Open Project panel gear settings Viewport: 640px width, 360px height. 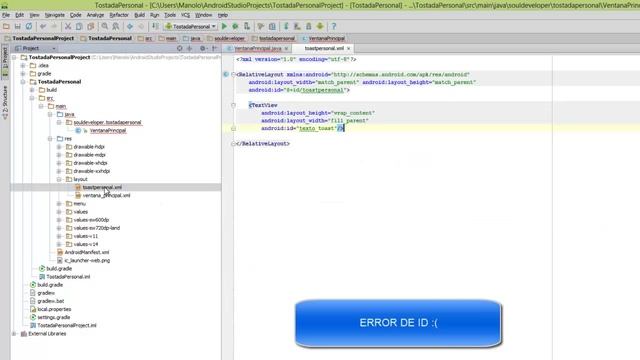[x=203, y=48]
